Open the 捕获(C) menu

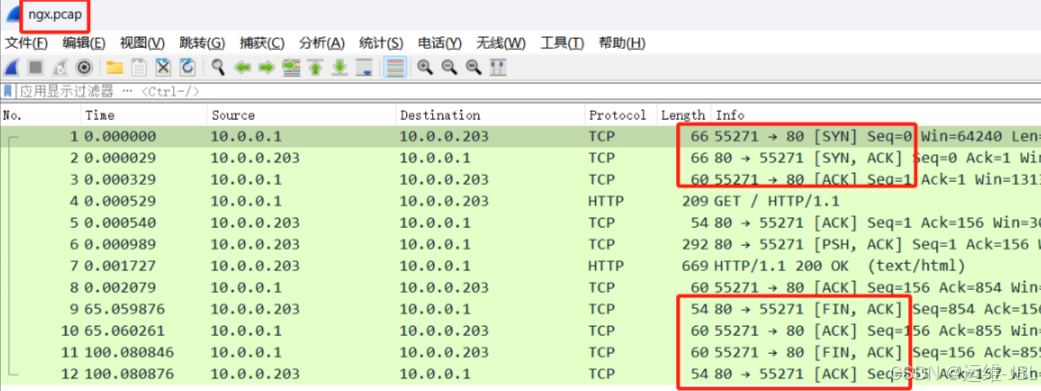click(x=262, y=44)
